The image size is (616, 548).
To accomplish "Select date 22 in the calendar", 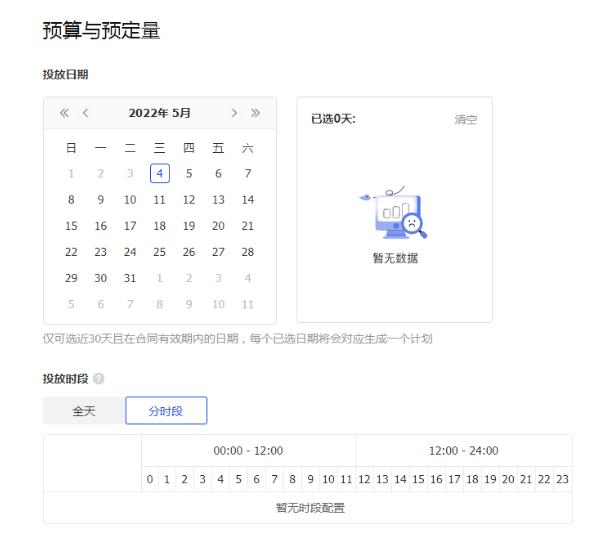I will pos(71,252).
